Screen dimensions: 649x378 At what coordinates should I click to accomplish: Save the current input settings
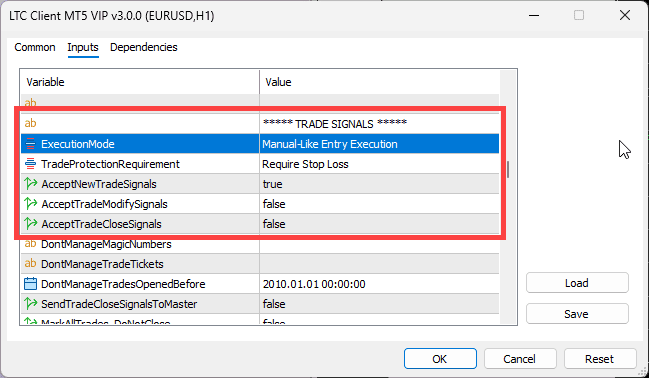point(577,314)
